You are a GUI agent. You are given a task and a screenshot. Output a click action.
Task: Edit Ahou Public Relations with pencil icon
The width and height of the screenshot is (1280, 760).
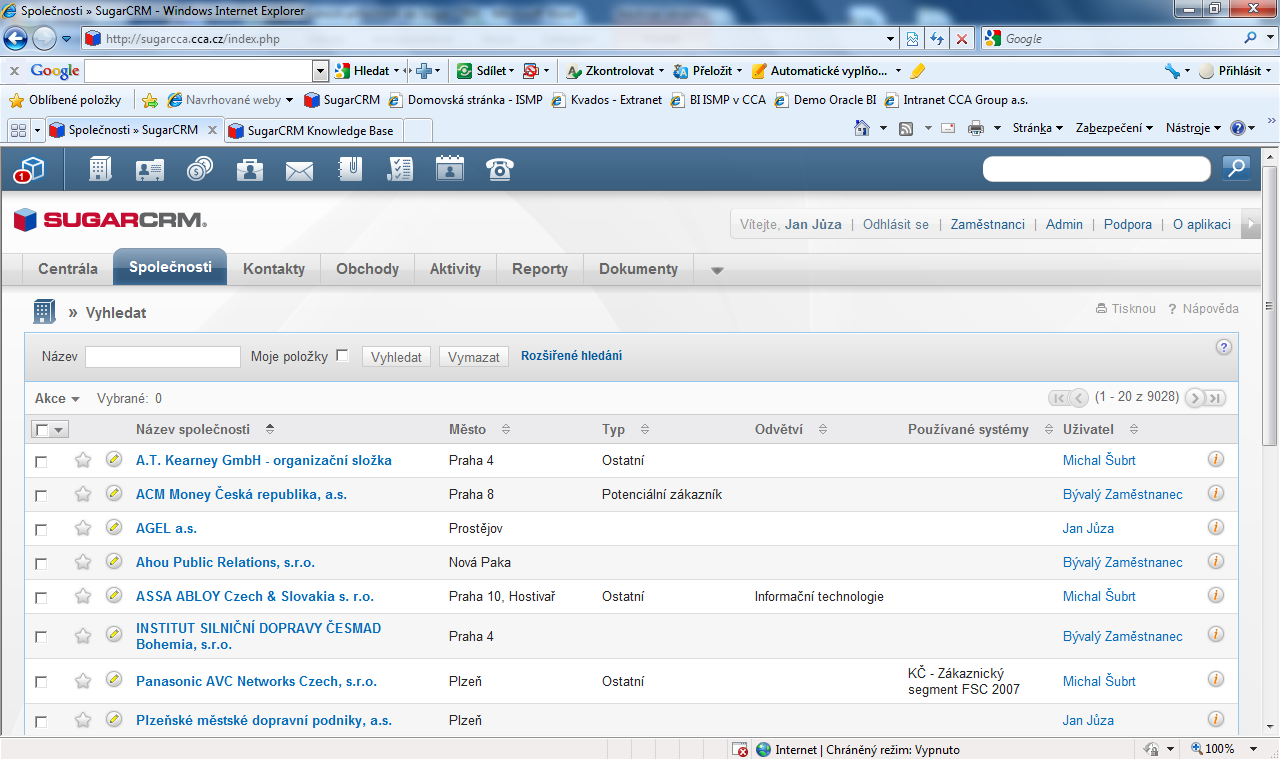114,561
